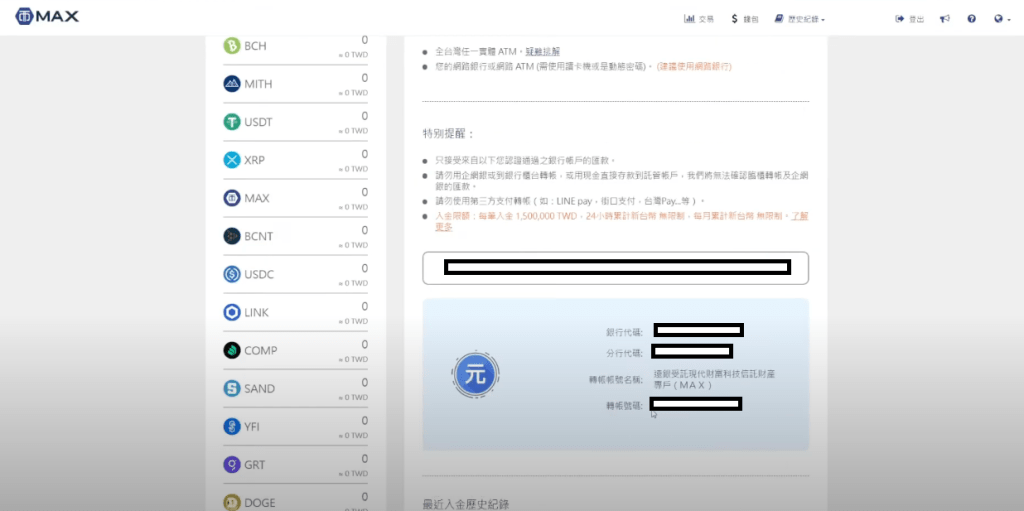The width and height of the screenshot is (1024, 511).
Task: Select the XRP coin icon
Action: pos(232,160)
